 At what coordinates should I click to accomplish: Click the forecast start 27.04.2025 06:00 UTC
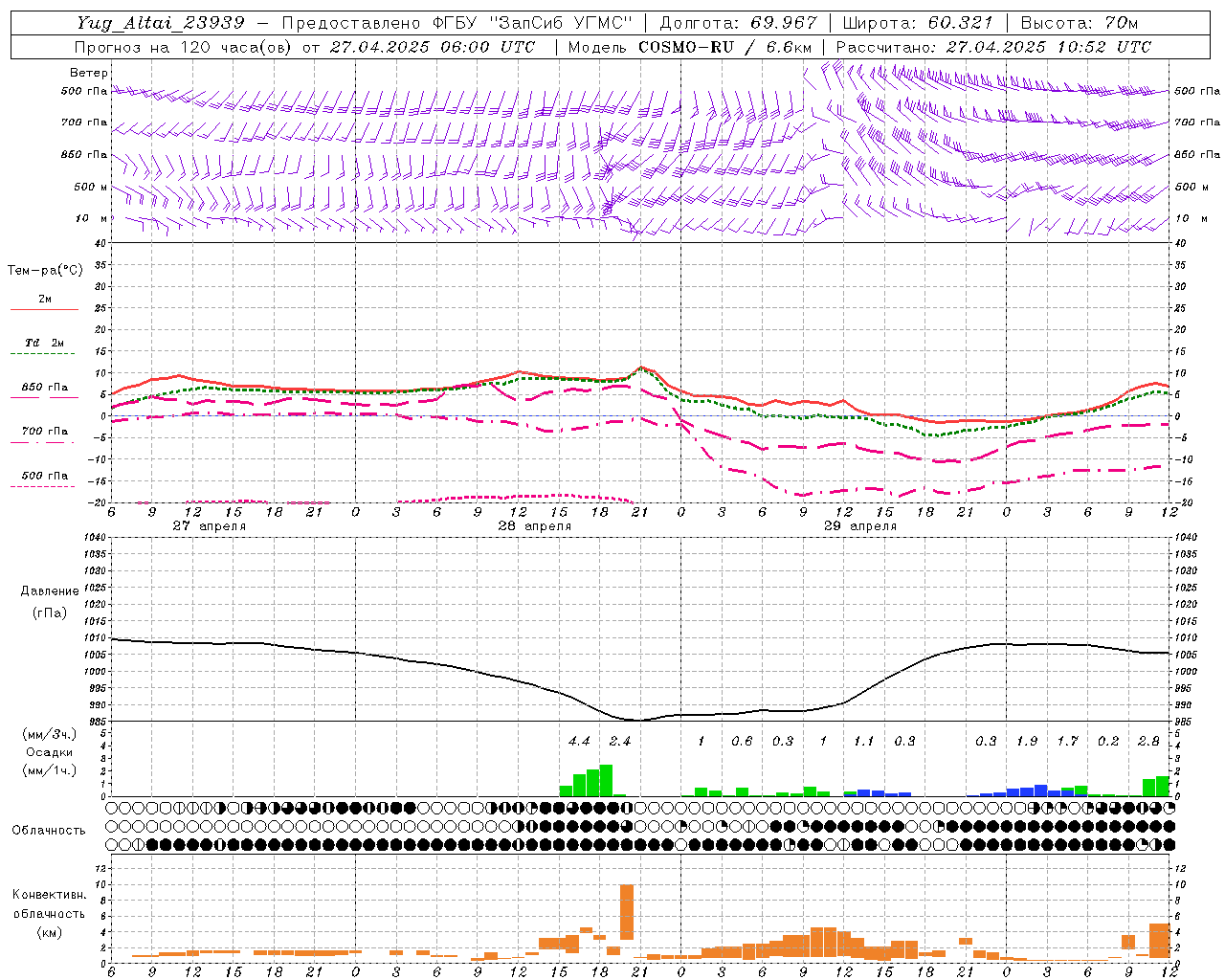tap(433, 46)
